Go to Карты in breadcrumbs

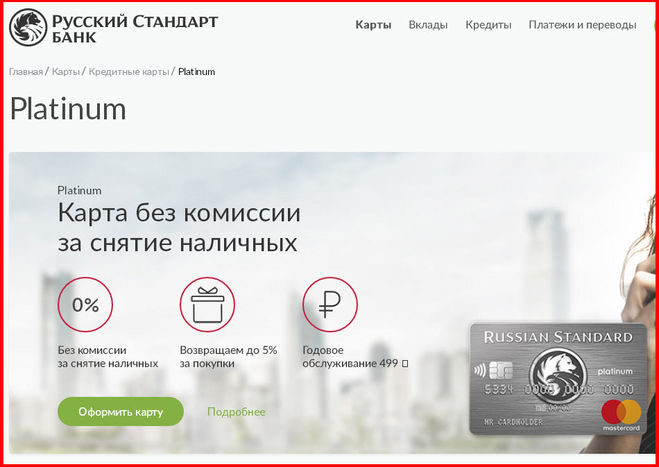pyautogui.click(x=66, y=71)
